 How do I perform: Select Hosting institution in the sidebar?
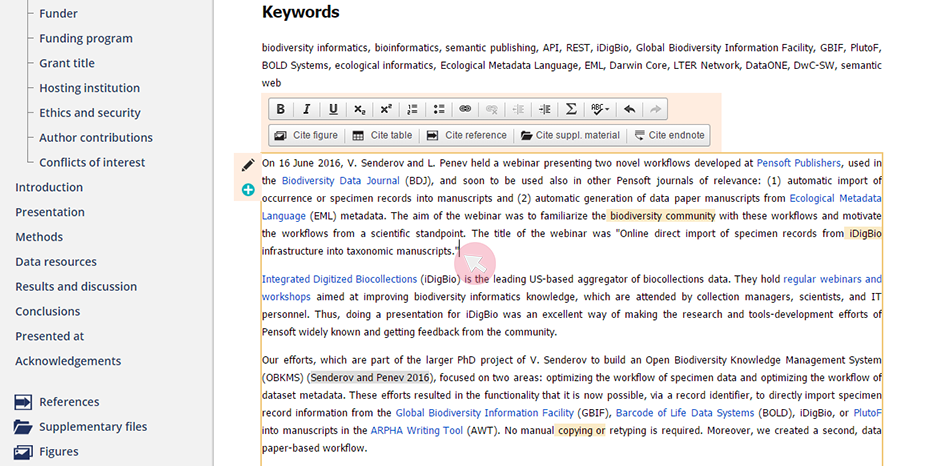(90, 88)
